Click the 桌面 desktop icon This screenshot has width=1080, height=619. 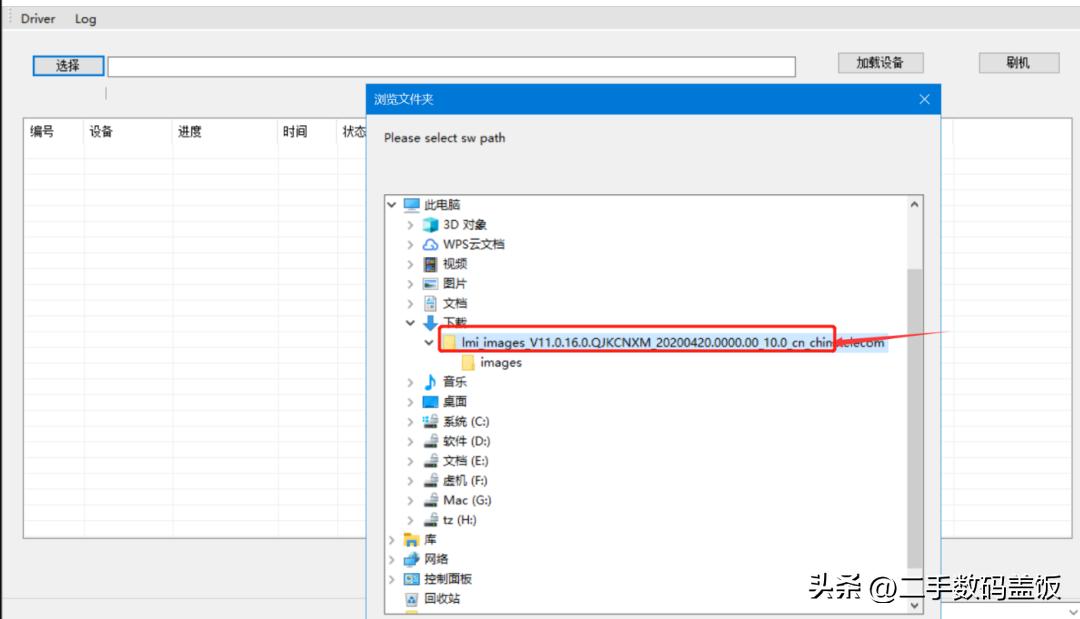430,401
